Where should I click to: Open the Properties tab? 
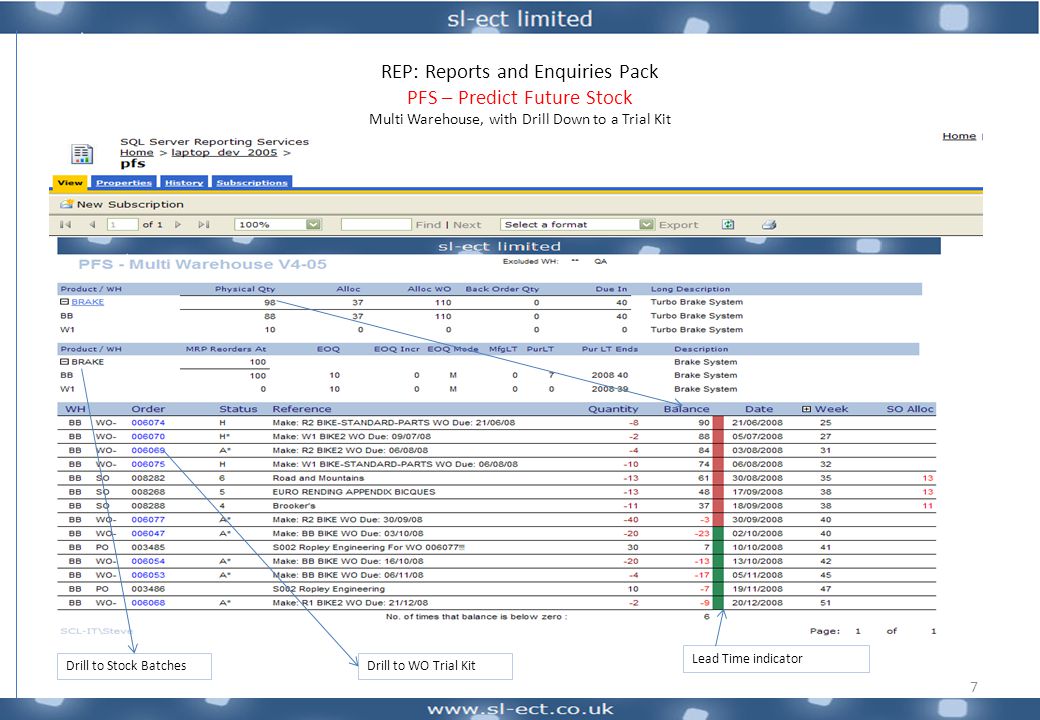pyautogui.click(x=124, y=182)
